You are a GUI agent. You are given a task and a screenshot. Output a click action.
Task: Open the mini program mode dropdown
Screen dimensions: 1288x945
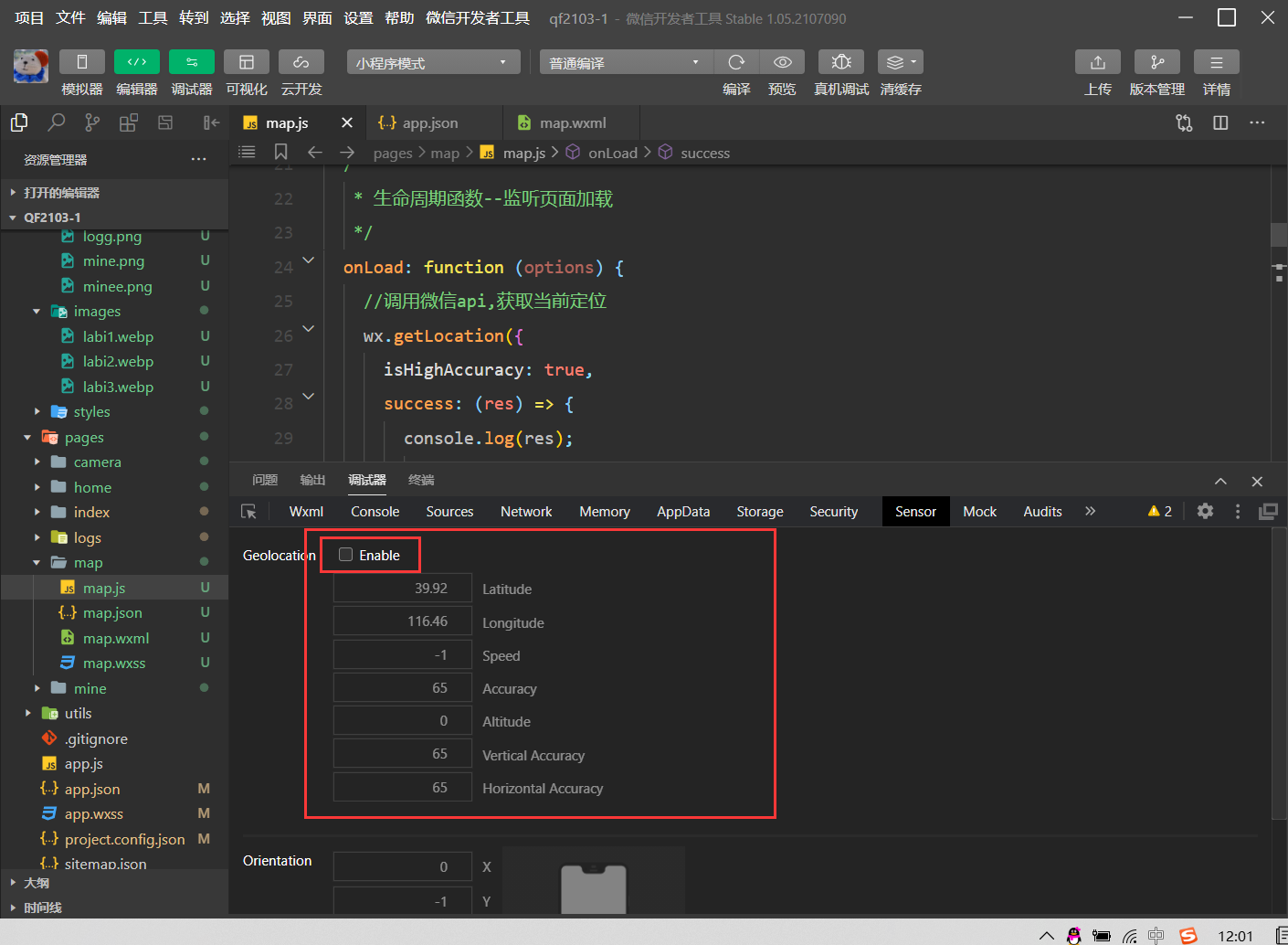[x=433, y=62]
